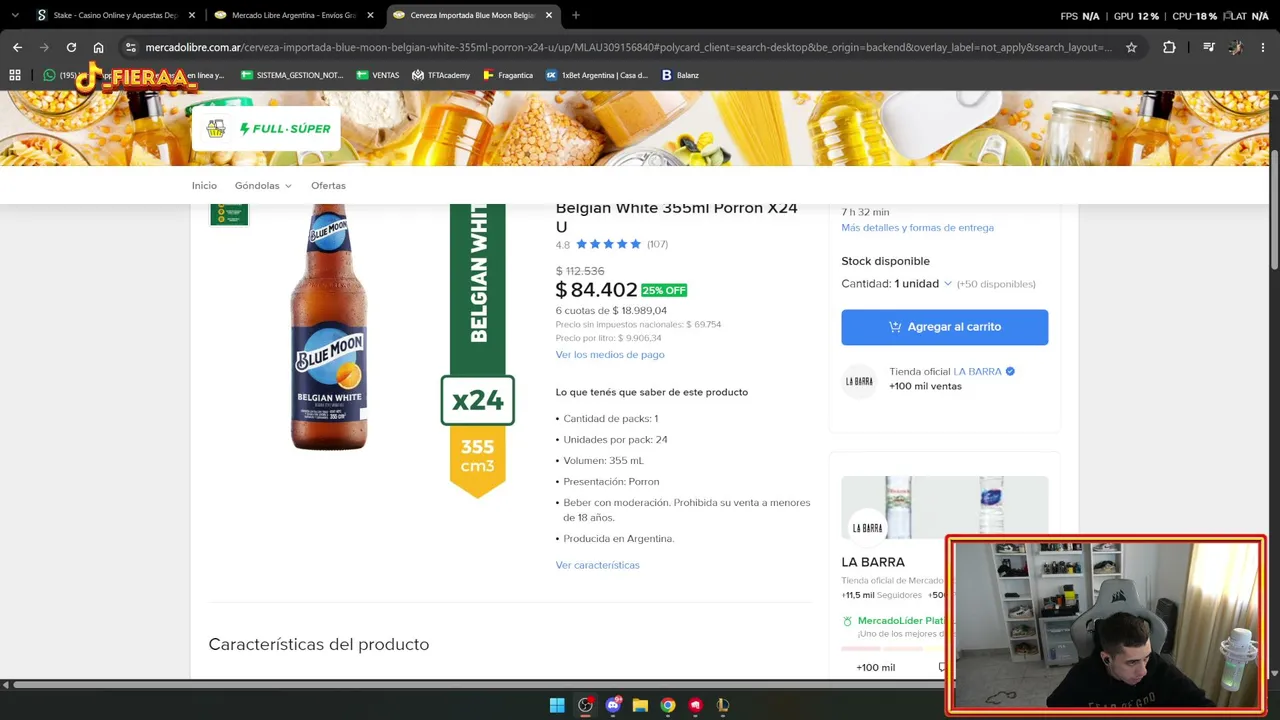
Task: Open the Windows Start menu
Action: point(557,705)
